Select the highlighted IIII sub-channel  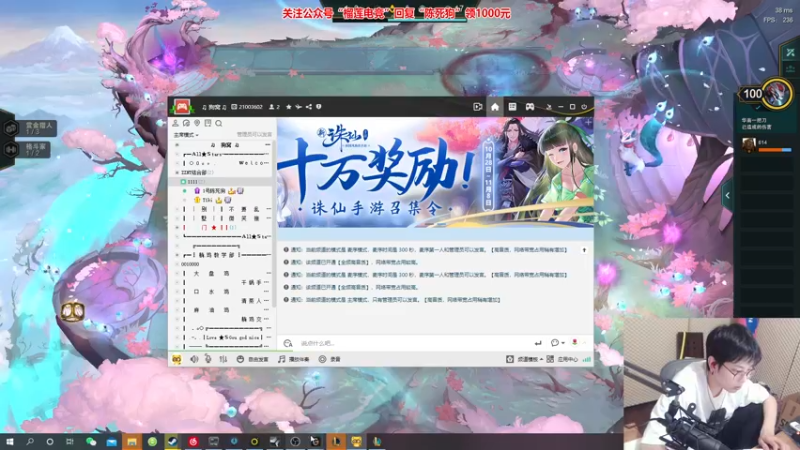222,182
